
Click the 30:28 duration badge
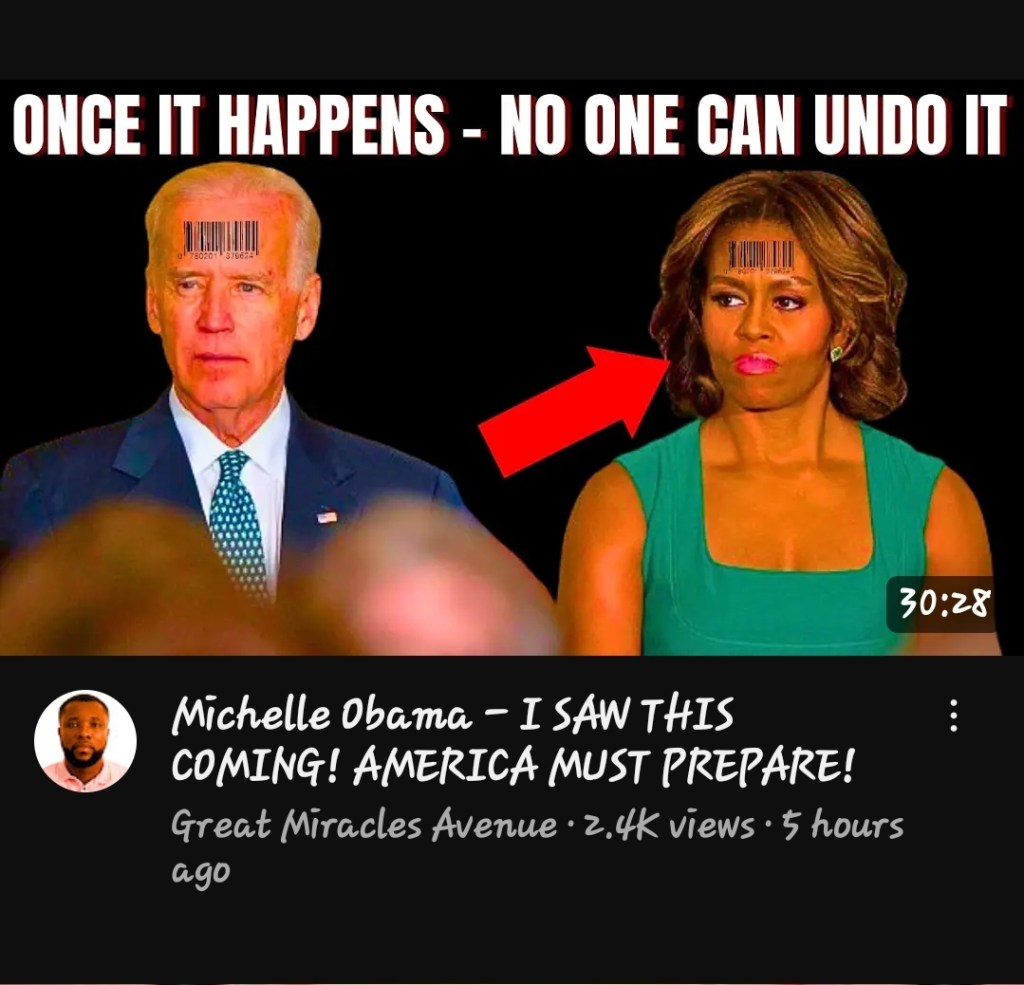tap(942, 604)
